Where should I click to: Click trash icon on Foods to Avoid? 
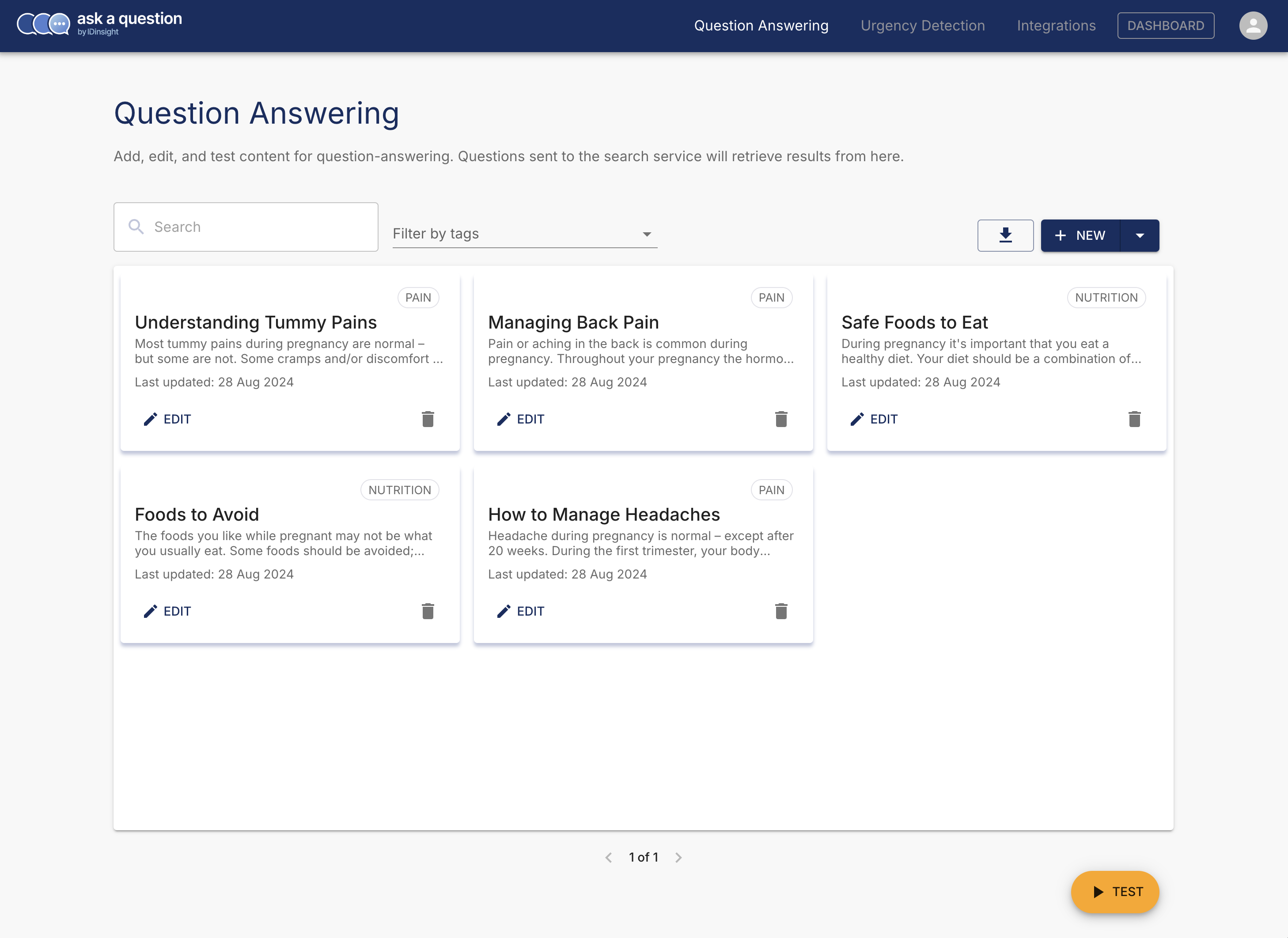pos(428,611)
